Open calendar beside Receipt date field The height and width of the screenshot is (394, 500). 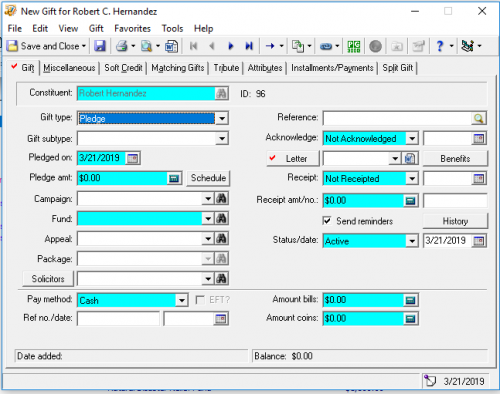coord(479,179)
